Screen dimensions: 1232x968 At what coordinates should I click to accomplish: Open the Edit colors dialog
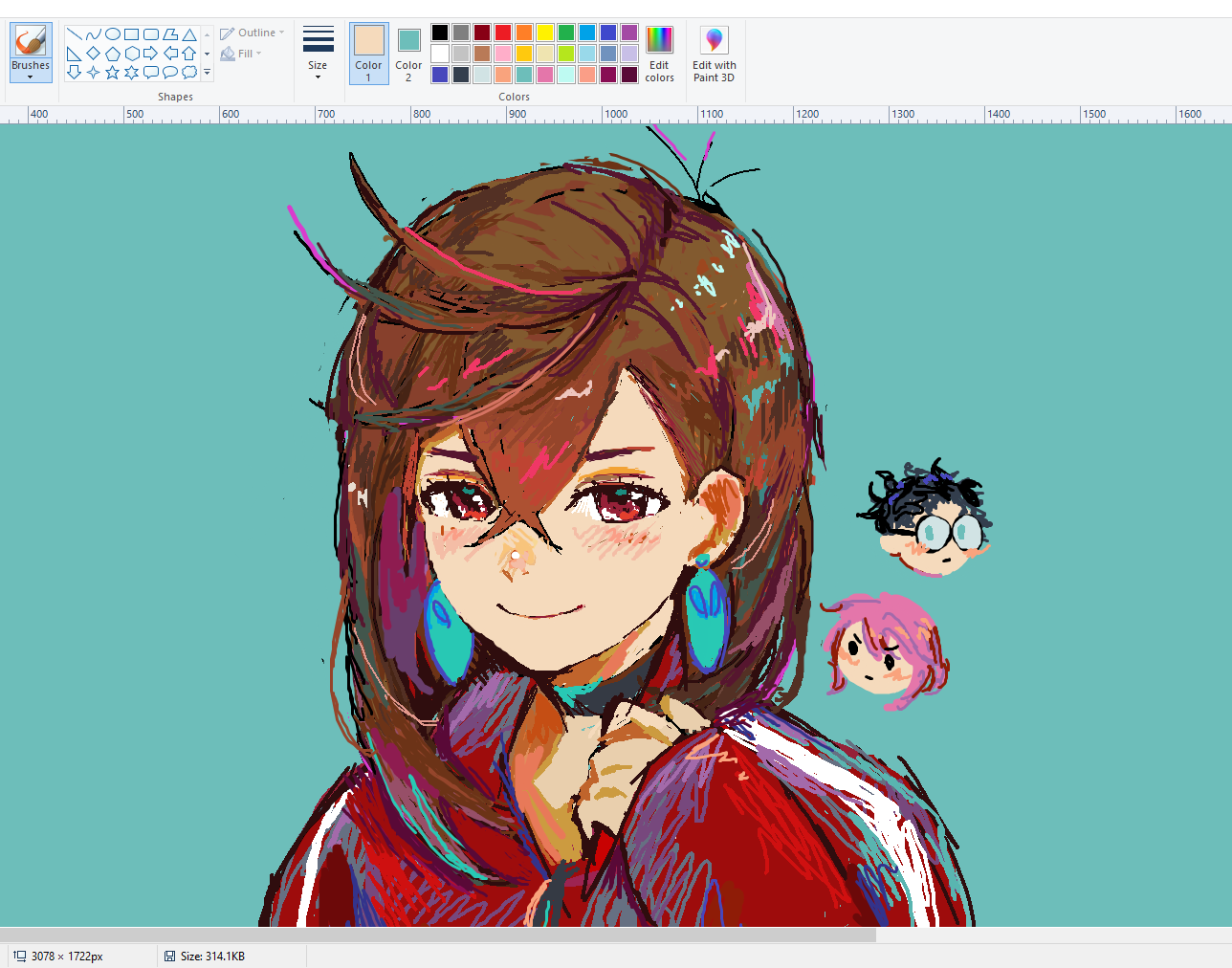pos(659,54)
